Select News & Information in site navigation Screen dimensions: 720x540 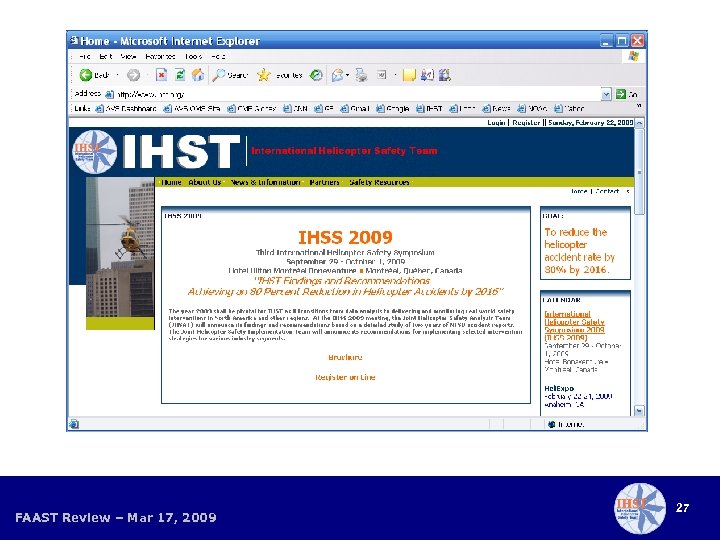click(x=266, y=182)
